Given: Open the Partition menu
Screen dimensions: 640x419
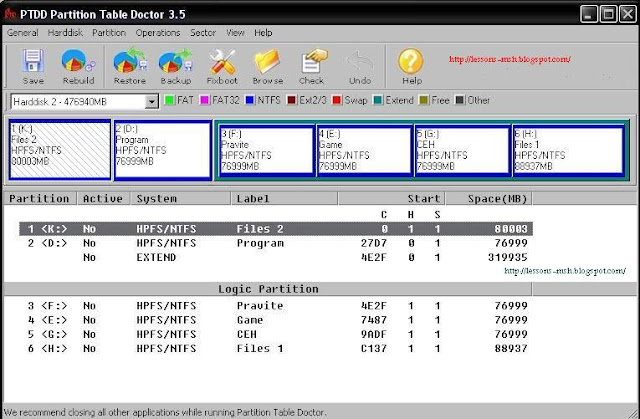Looking at the screenshot, I should [109, 33].
